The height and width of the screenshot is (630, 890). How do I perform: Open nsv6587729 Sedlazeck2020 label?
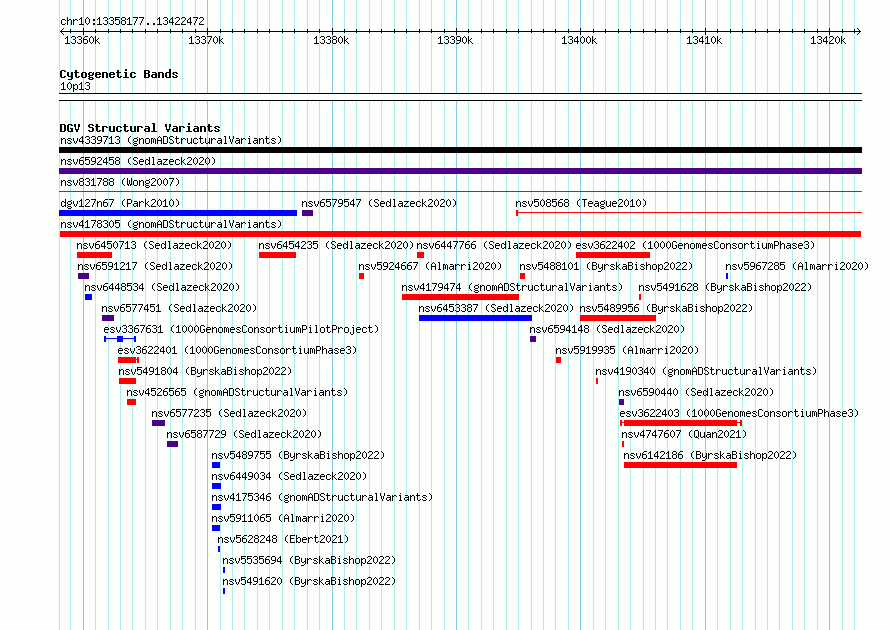(x=244, y=434)
